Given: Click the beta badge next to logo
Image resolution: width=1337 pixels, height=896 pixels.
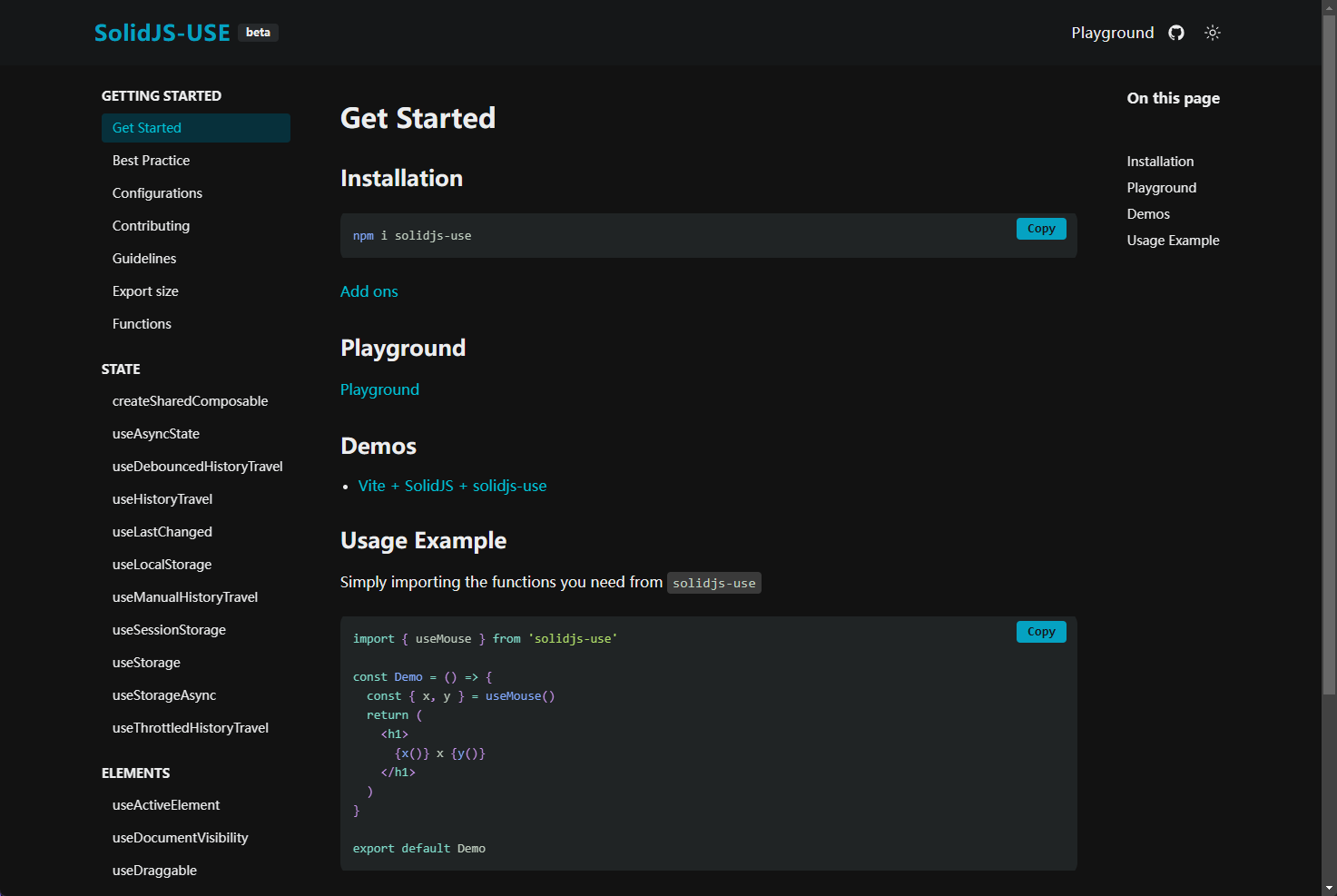Looking at the screenshot, I should pos(258,33).
